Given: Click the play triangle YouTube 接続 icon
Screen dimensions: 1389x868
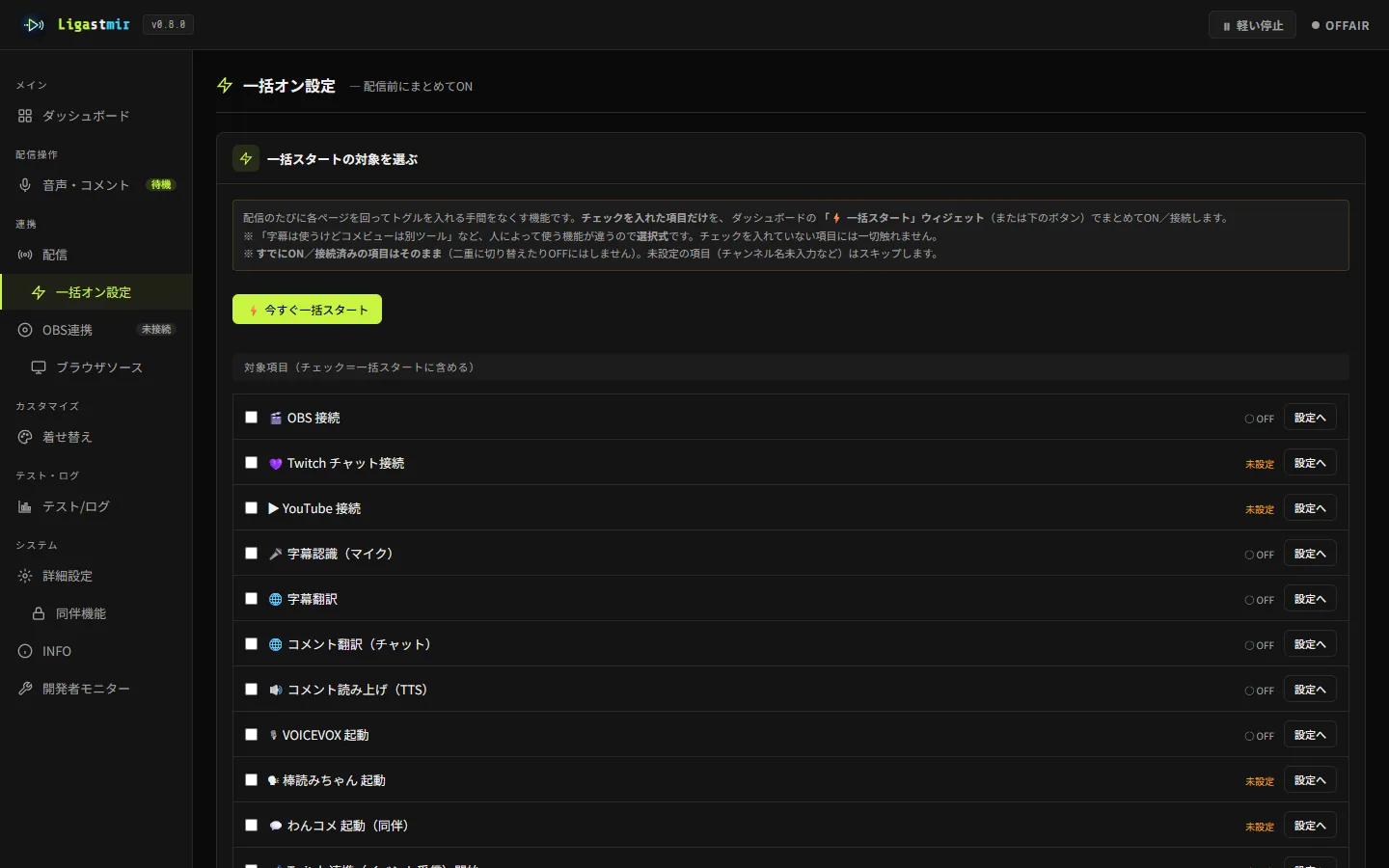Looking at the screenshot, I should [x=274, y=508].
